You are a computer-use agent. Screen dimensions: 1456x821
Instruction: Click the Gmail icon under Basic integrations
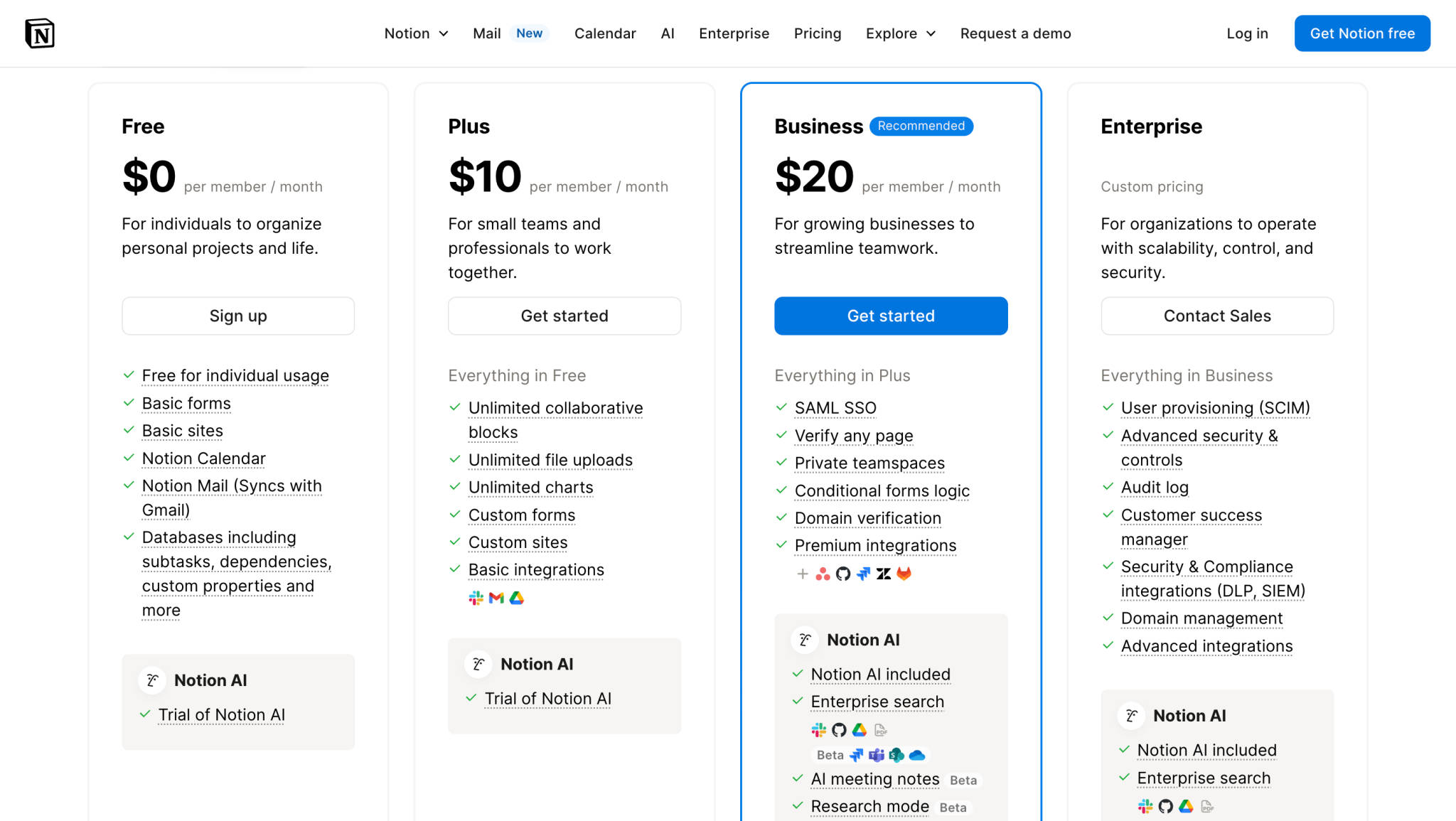pyautogui.click(x=496, y=597)
